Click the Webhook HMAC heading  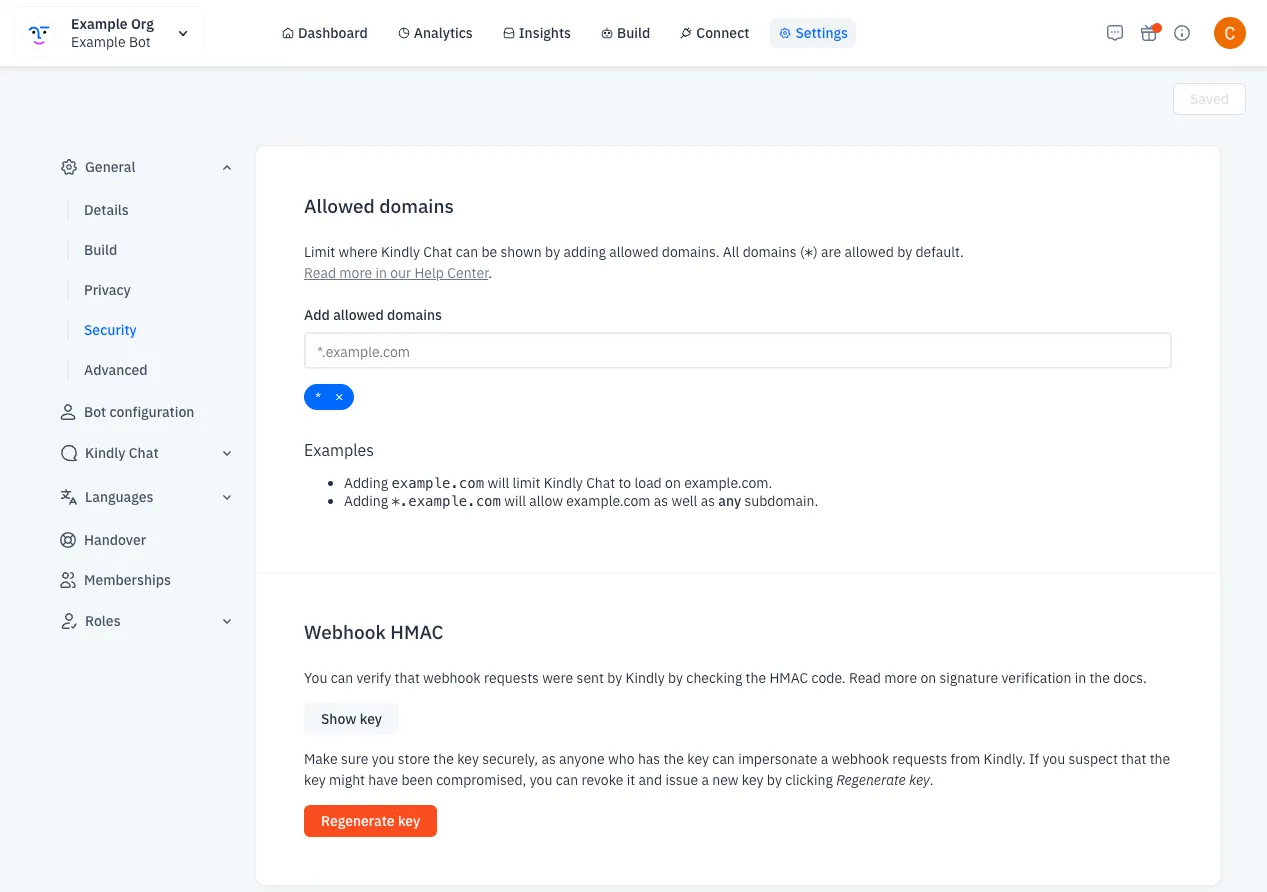[373, 633]
